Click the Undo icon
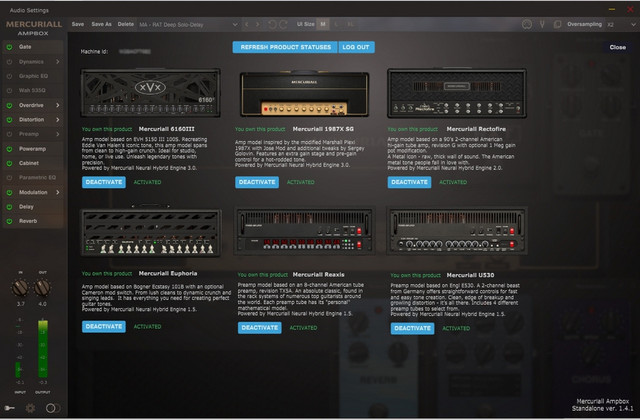 (272, 24)
